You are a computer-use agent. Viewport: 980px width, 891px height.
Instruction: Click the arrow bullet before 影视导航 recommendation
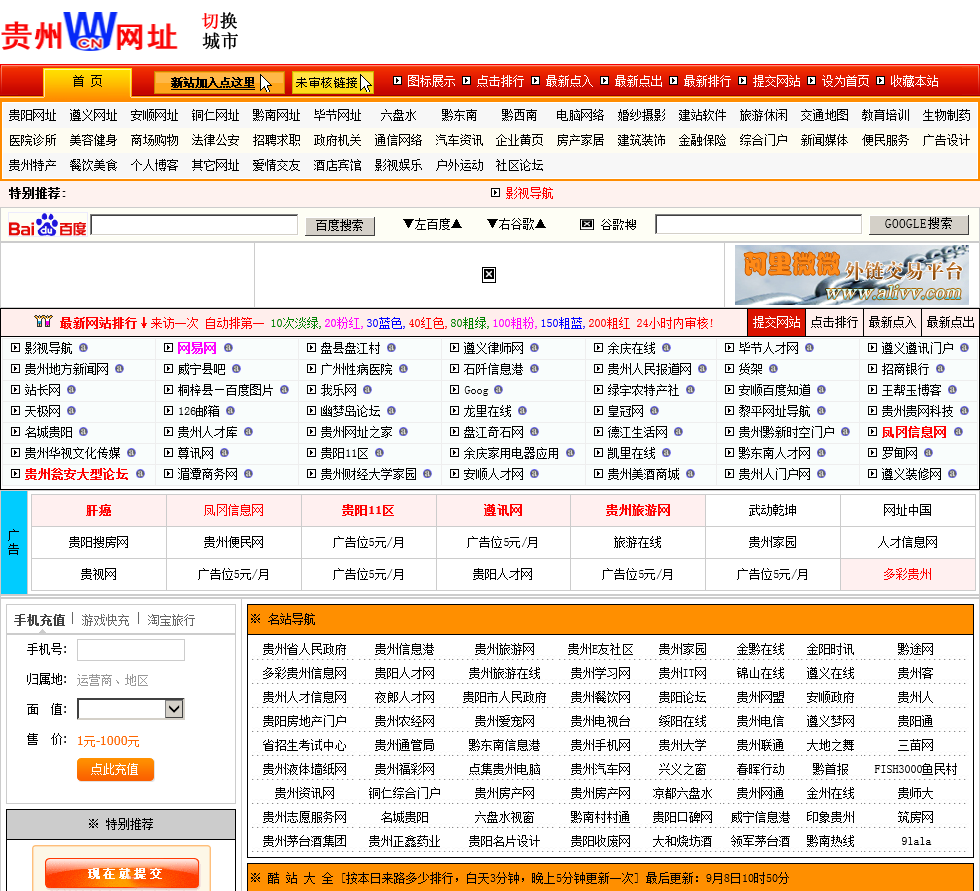pos(496,193)
